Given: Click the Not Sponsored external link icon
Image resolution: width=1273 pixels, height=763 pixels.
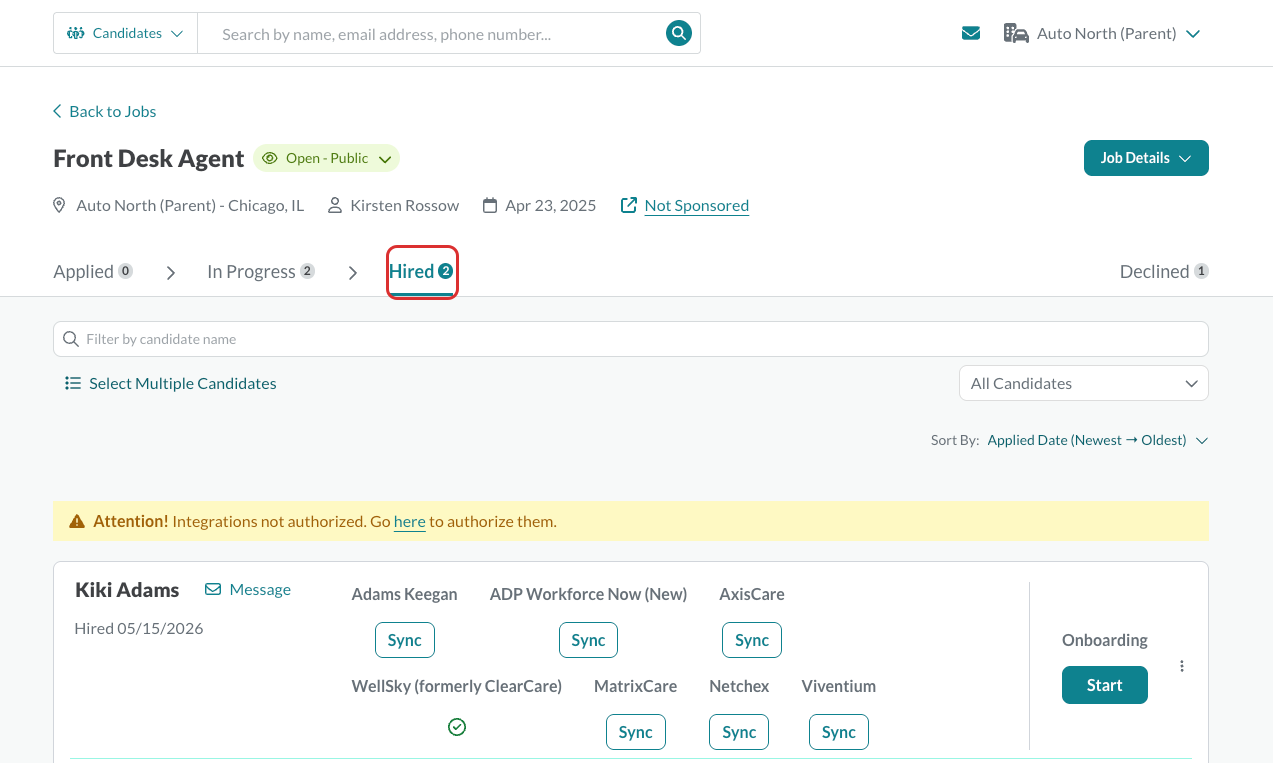Looking at the screenshot, I should pyautogui.click(x=629, y=205).
